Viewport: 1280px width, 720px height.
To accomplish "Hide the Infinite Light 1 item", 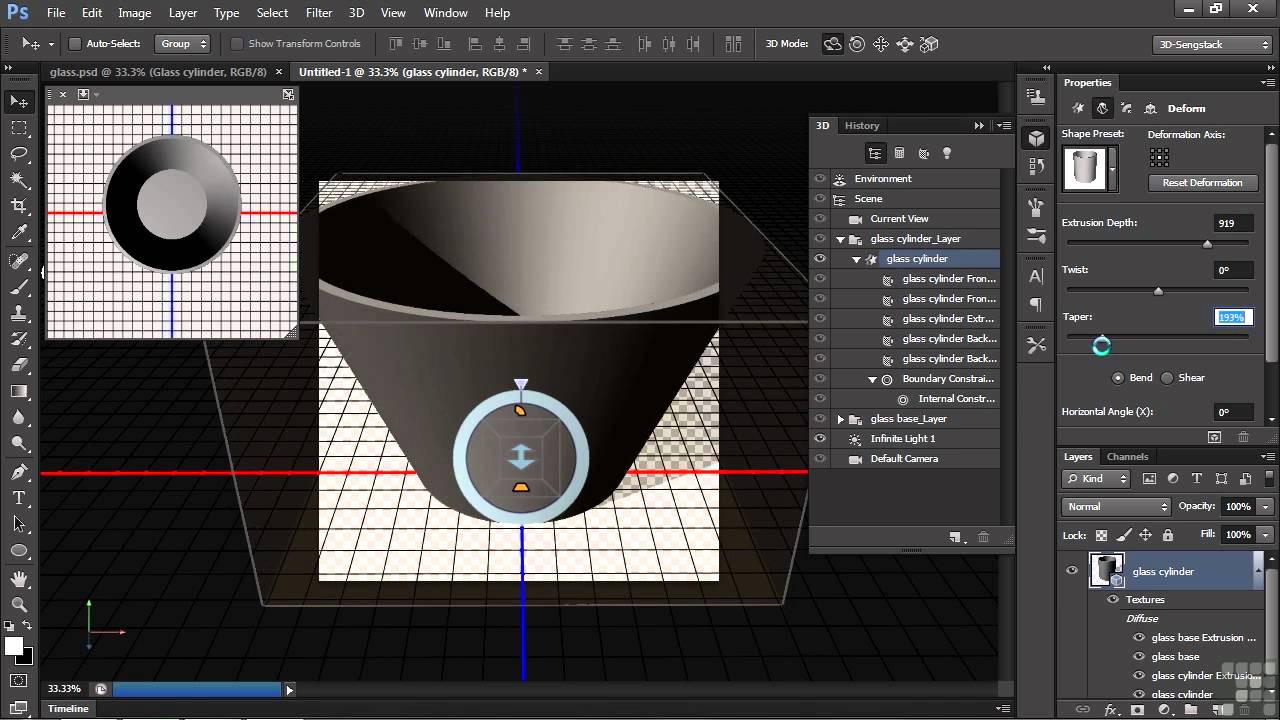I will [x=820, y=439].
